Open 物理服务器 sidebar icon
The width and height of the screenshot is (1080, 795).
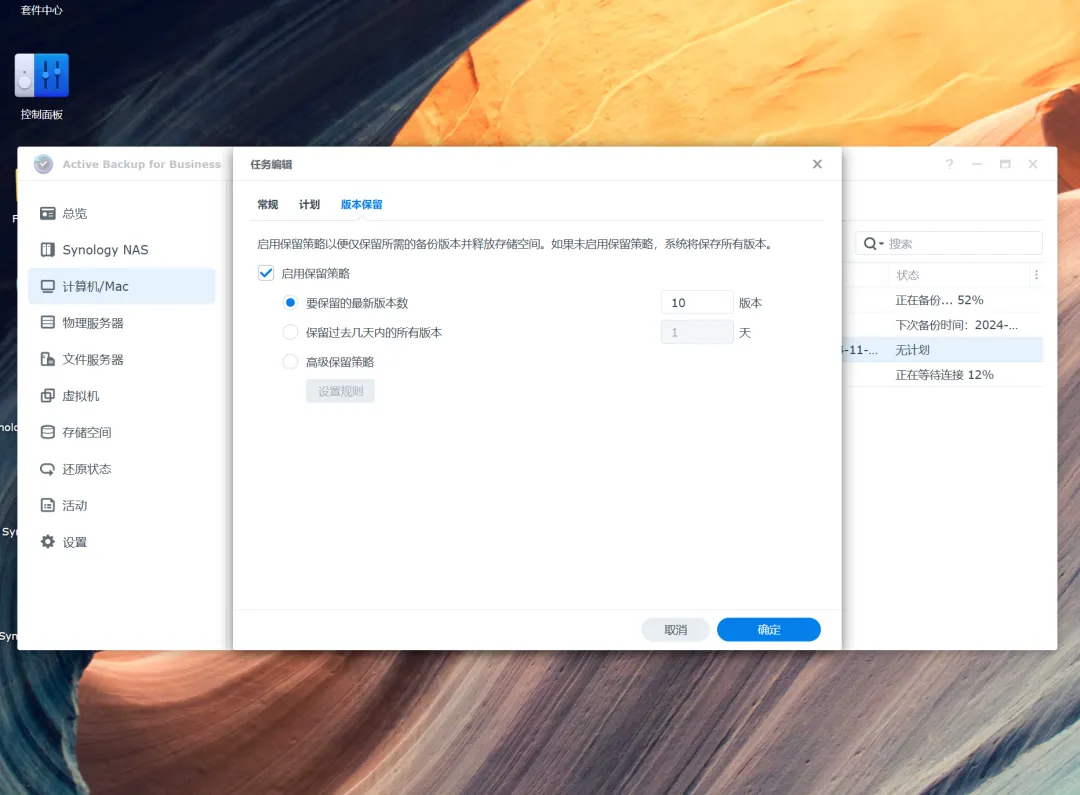coord(48,322)
